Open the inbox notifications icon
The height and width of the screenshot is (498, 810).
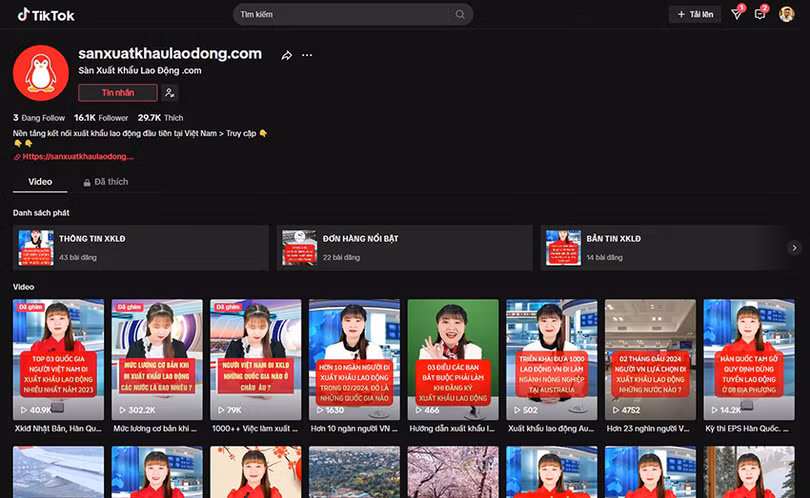(760, 15)
